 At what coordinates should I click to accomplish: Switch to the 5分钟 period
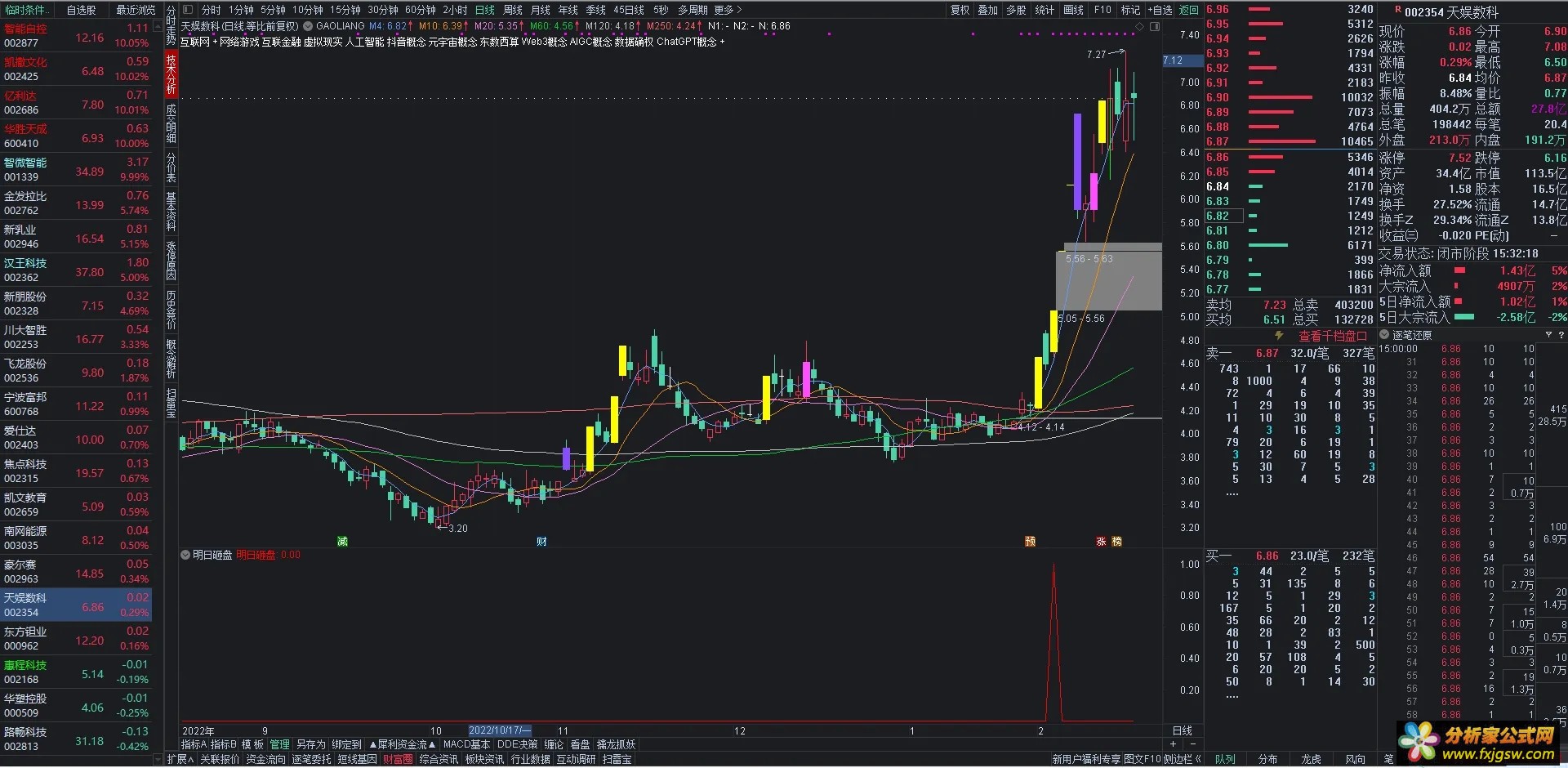[273, 10]
